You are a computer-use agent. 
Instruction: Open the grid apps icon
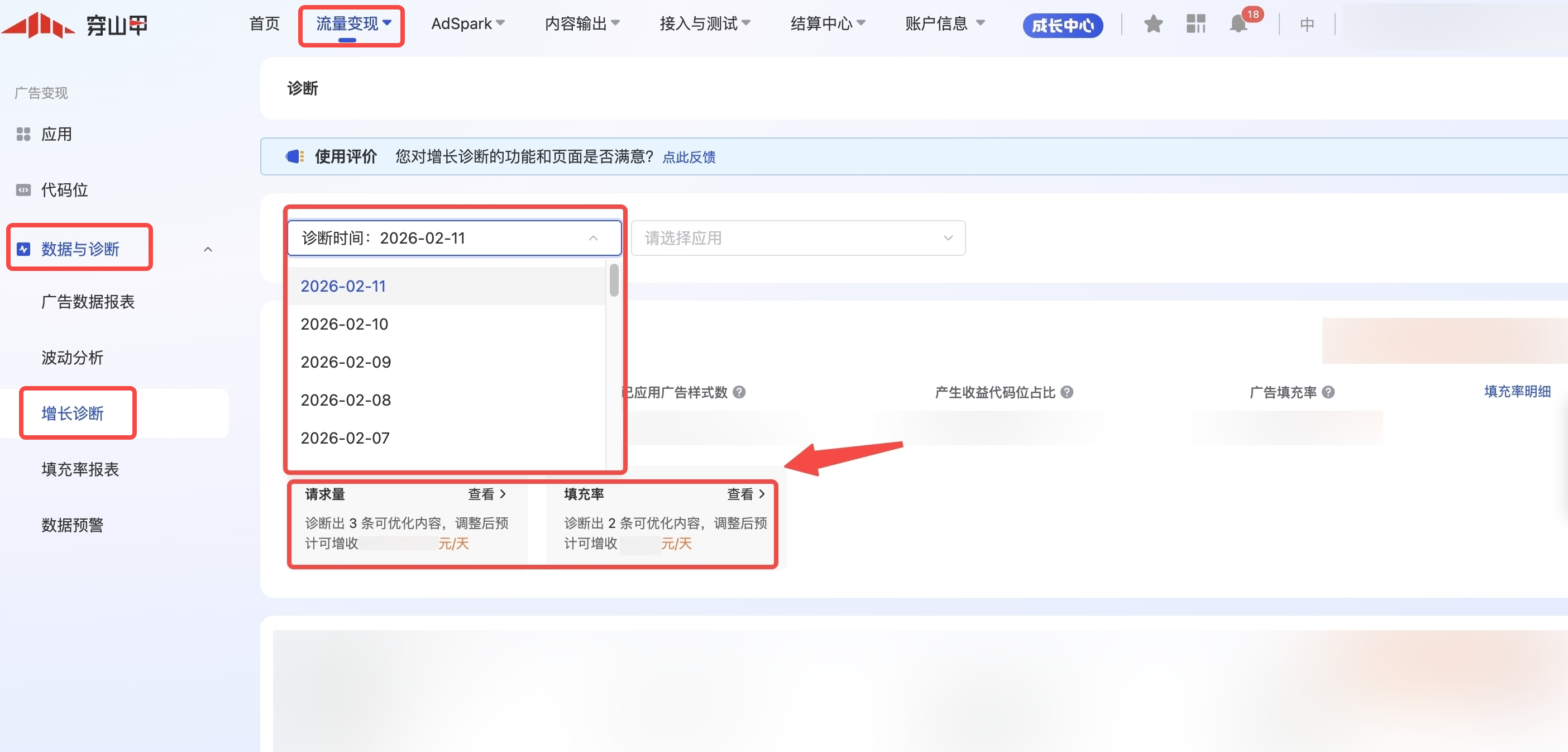tap(1196, 25)
